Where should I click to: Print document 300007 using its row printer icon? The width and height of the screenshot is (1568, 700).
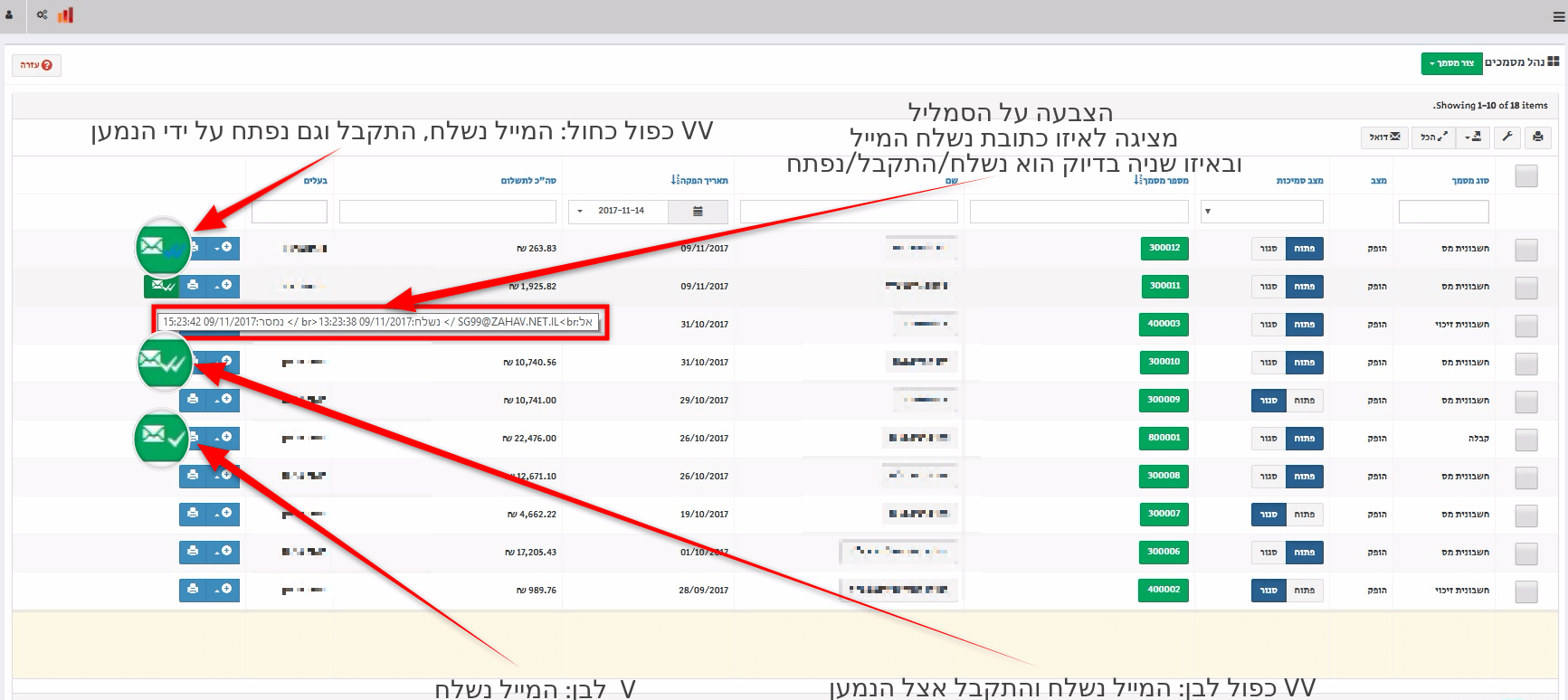193,514
